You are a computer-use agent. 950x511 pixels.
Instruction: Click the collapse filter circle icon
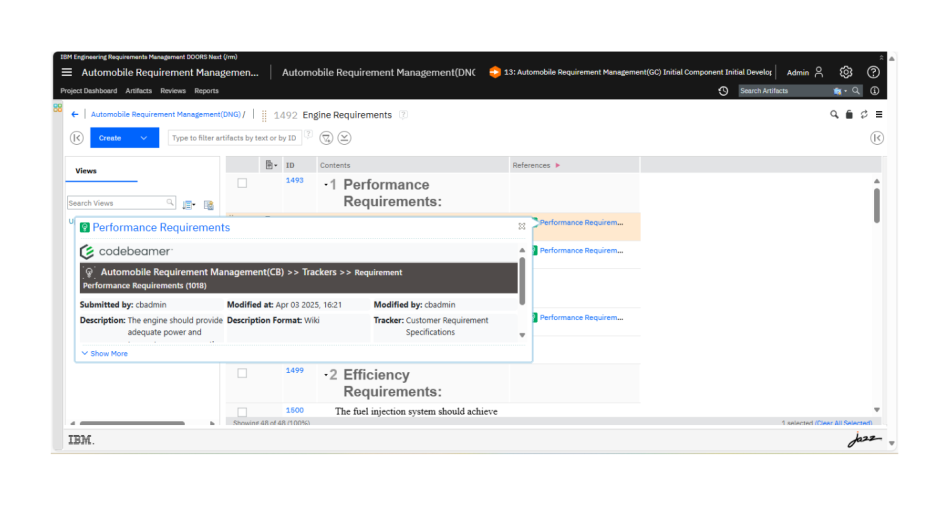click(x=344, y=138)
